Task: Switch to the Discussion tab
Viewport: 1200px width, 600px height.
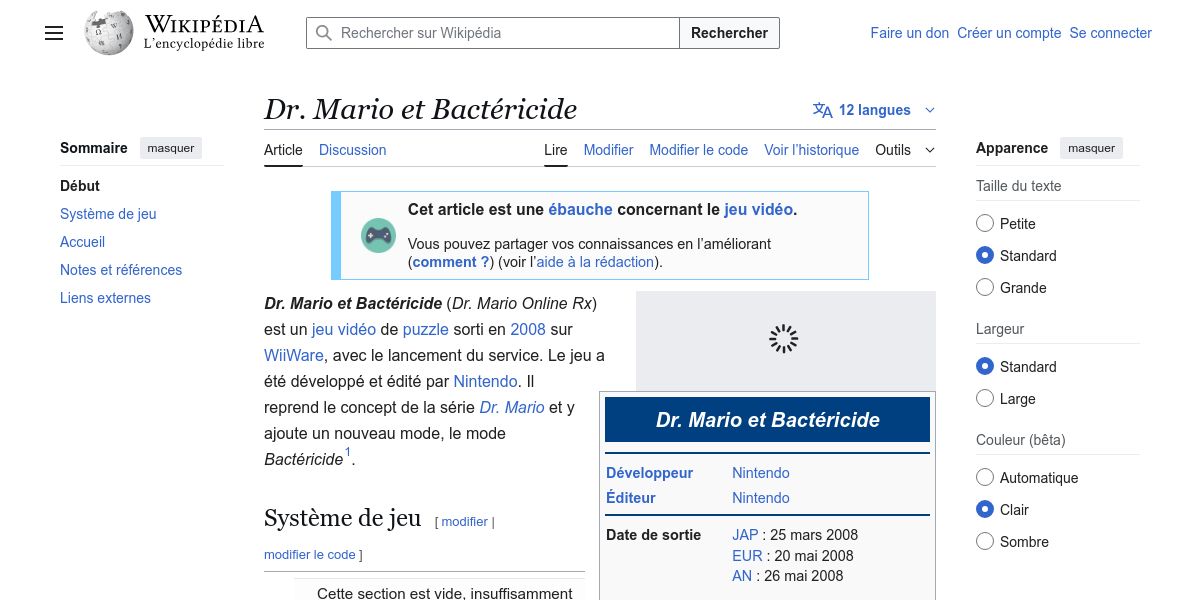Action: 352,150
